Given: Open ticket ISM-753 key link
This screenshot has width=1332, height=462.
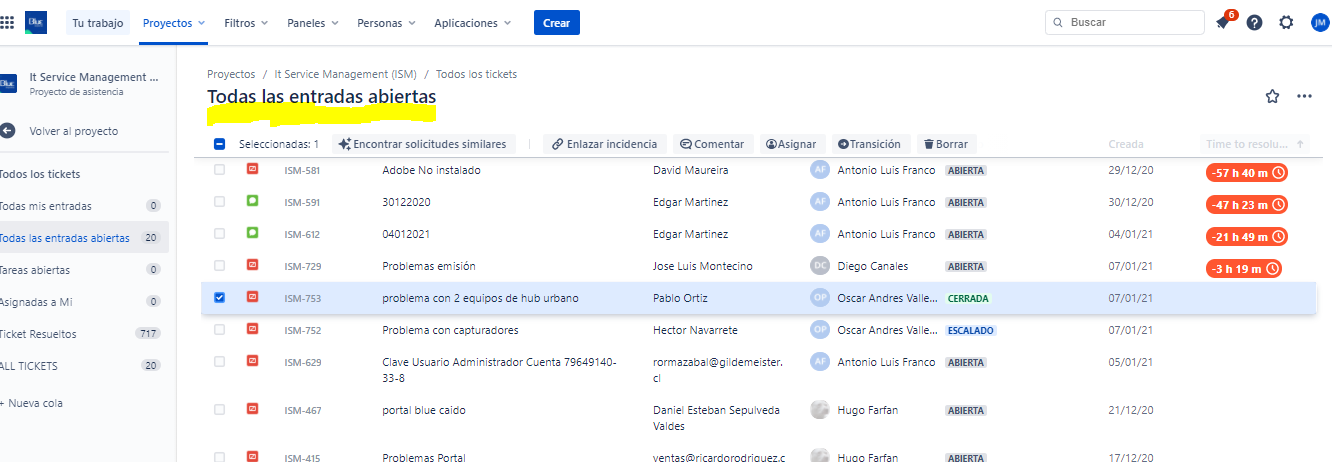Looking at the screenshot, I should (302, 298).
